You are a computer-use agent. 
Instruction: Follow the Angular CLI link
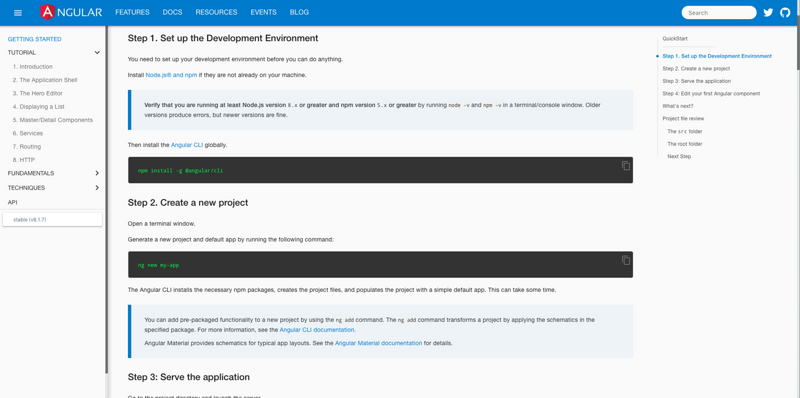pyautogui.click(x=187, y=145)
